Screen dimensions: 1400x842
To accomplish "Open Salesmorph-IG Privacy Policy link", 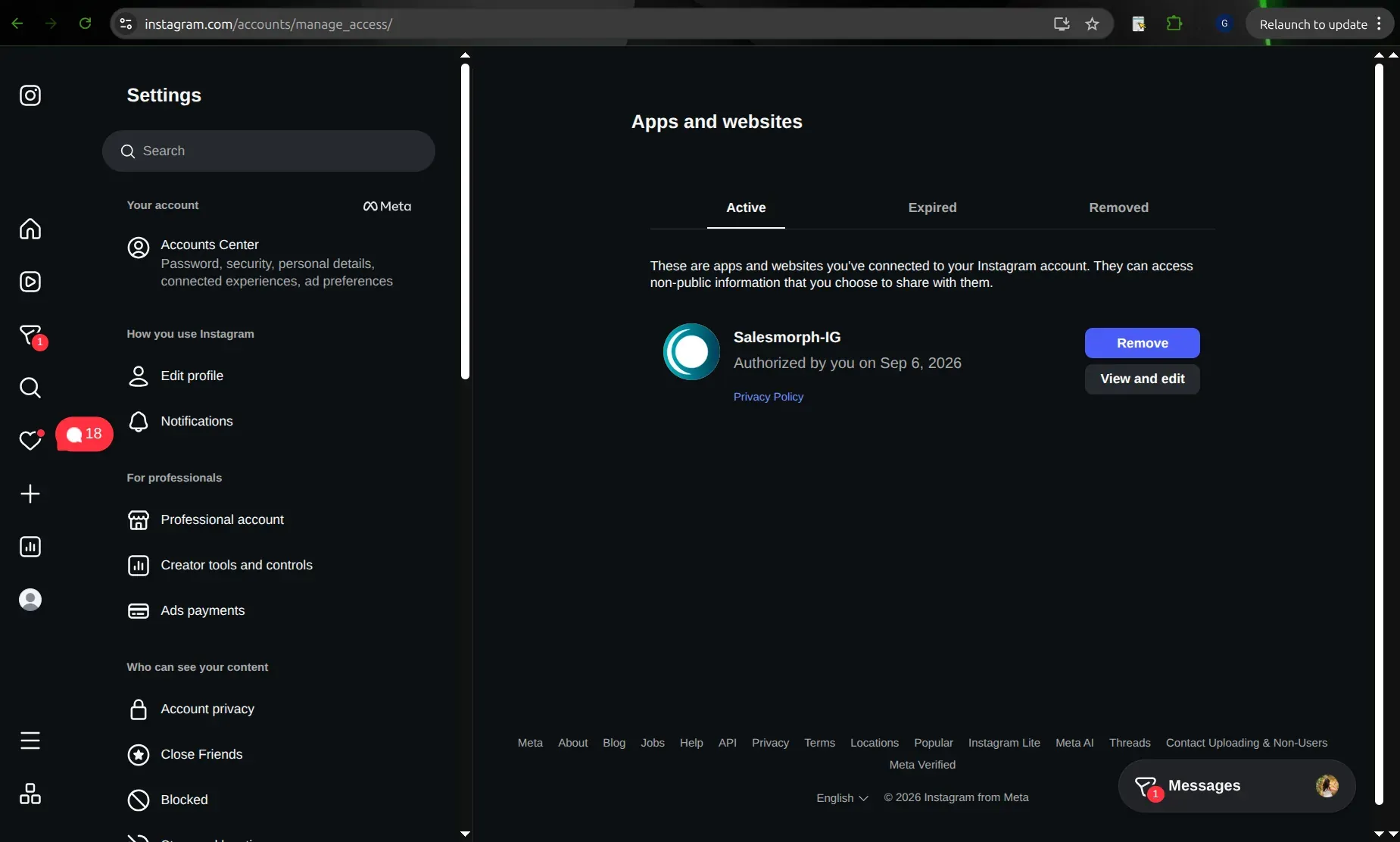I will [769, 397].
